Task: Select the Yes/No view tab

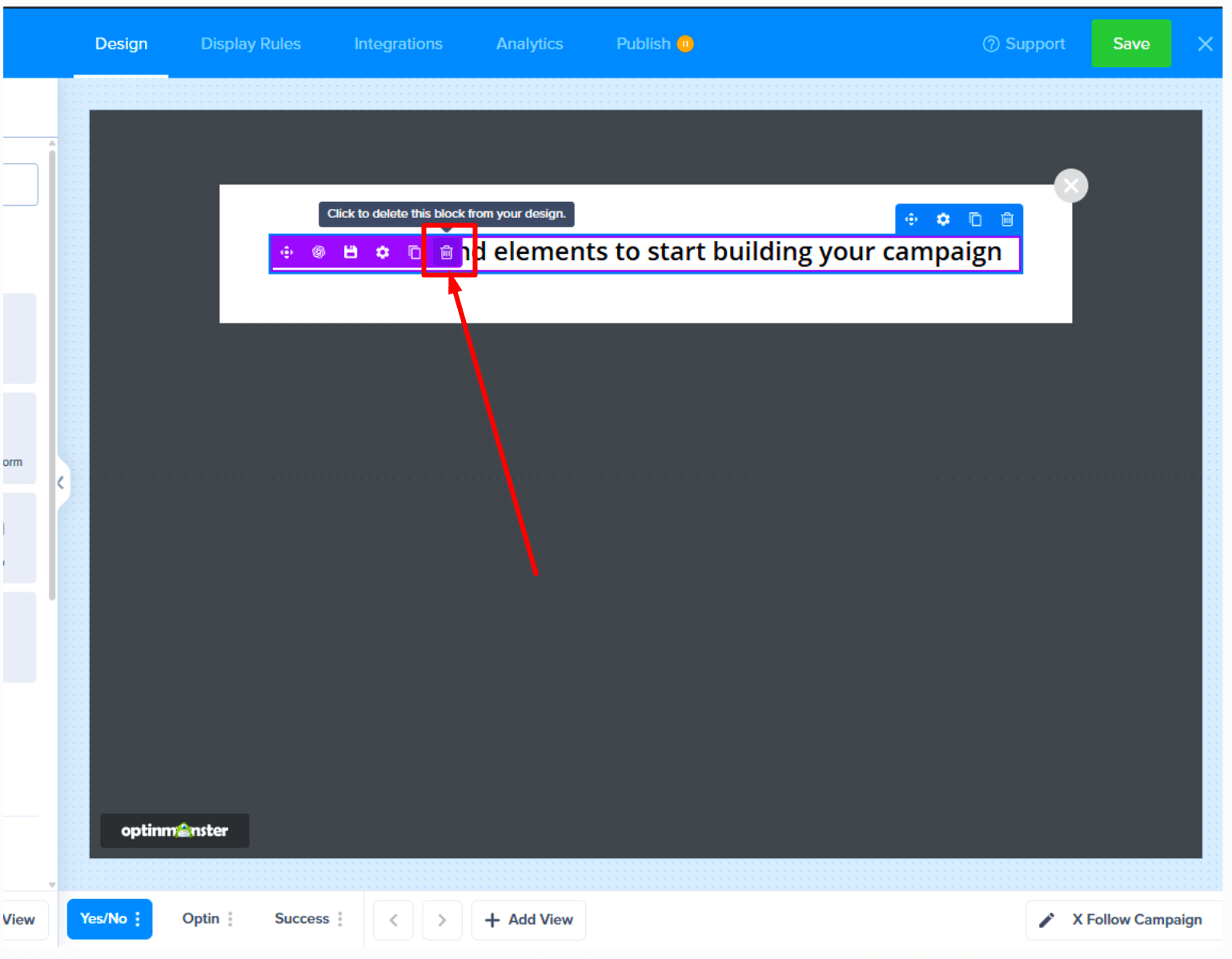Action: pyautogui.click(x=103, y=919)
